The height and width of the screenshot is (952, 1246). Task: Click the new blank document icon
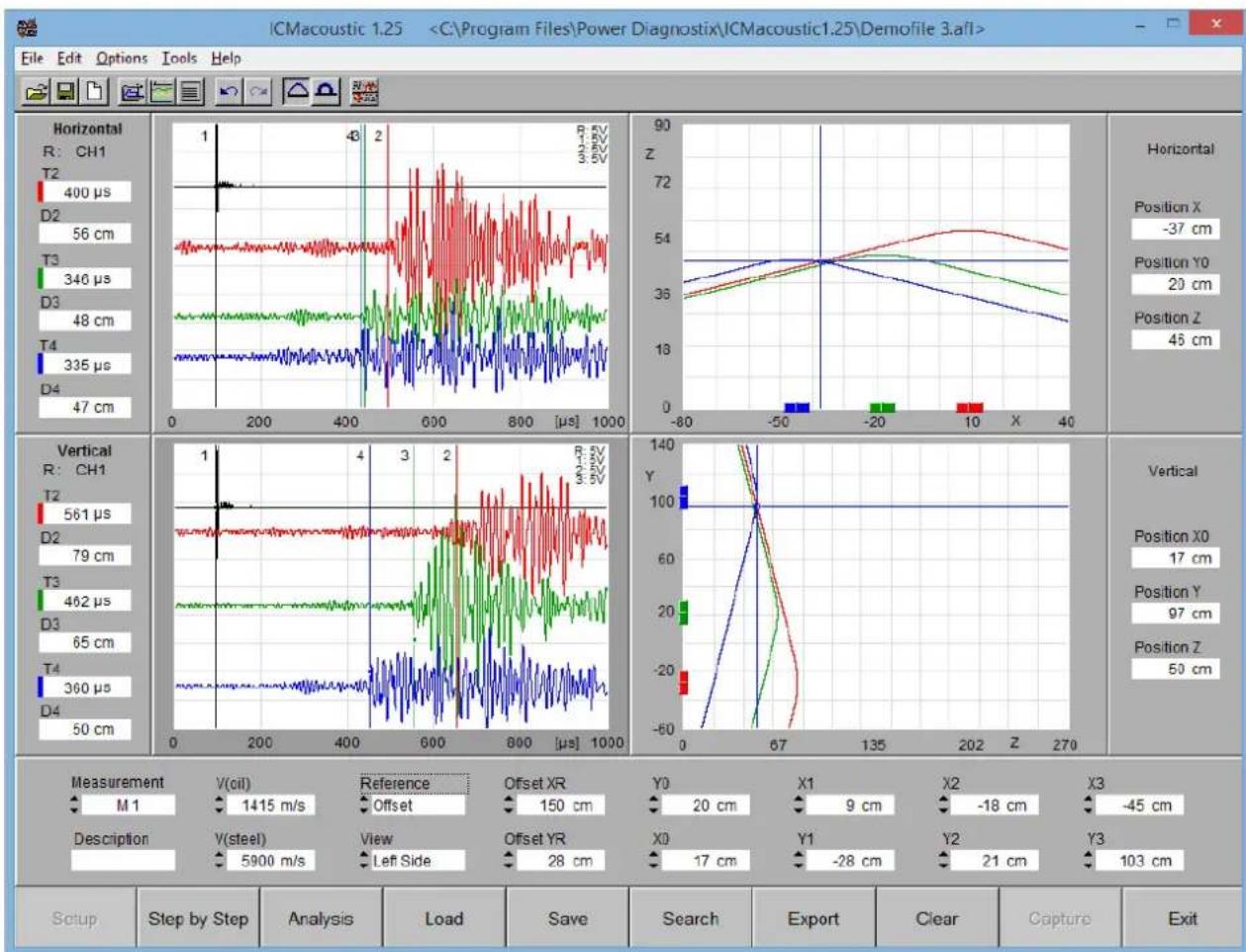pyautogui.click(x=94, y=92)
